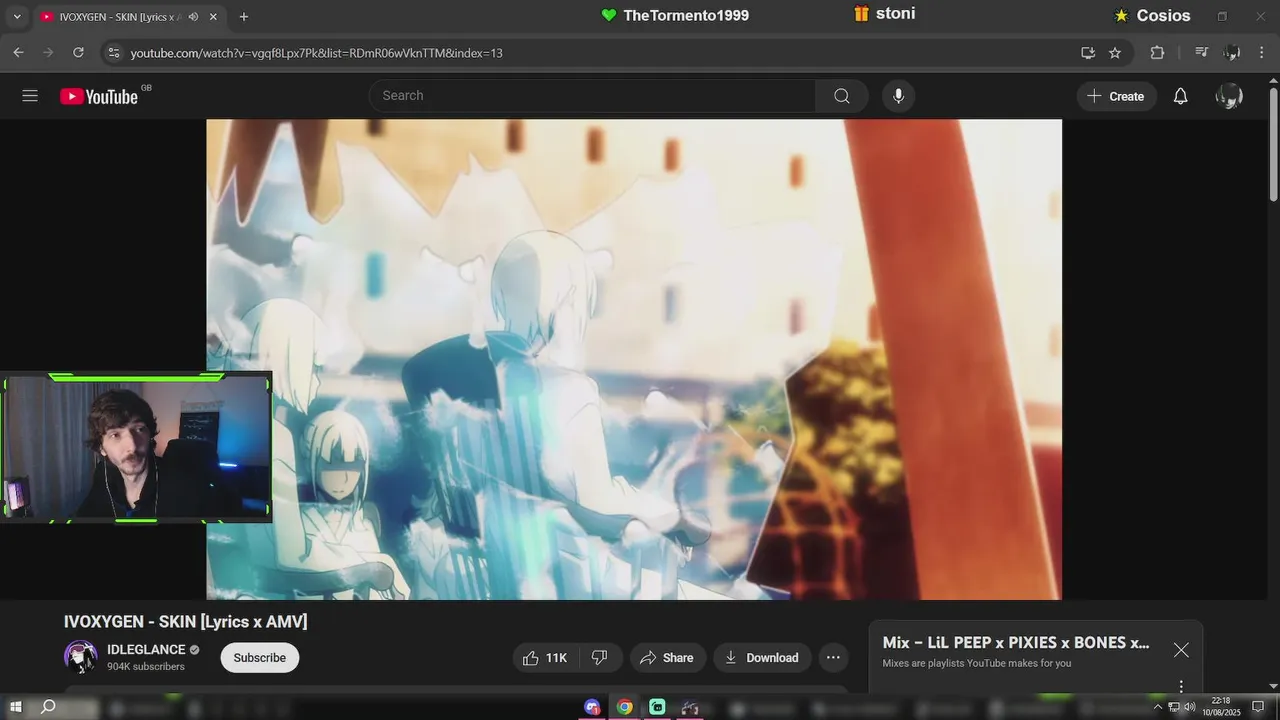Open the Create menu
Viewport: 1280px width, 720px height.
1116,96
